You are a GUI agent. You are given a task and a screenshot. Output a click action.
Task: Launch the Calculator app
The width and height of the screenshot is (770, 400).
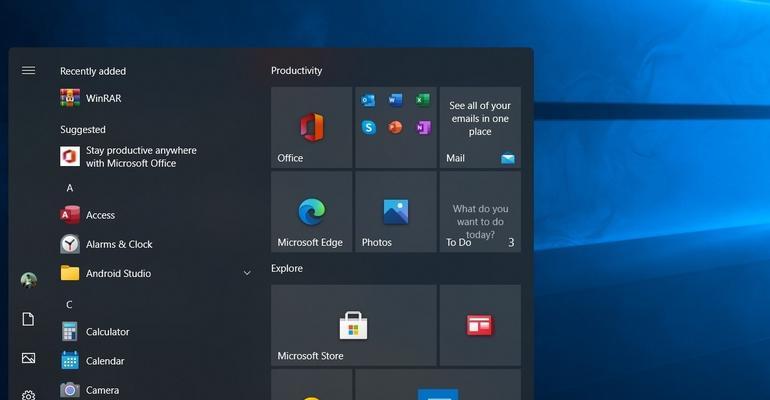click(x=157, y=332)
